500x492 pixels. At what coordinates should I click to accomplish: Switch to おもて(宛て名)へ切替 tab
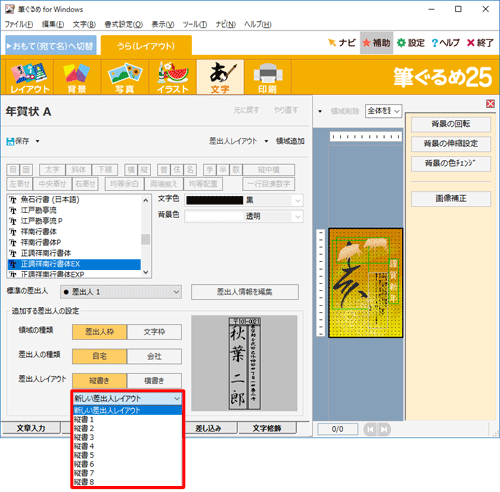(x=51, y=45)
